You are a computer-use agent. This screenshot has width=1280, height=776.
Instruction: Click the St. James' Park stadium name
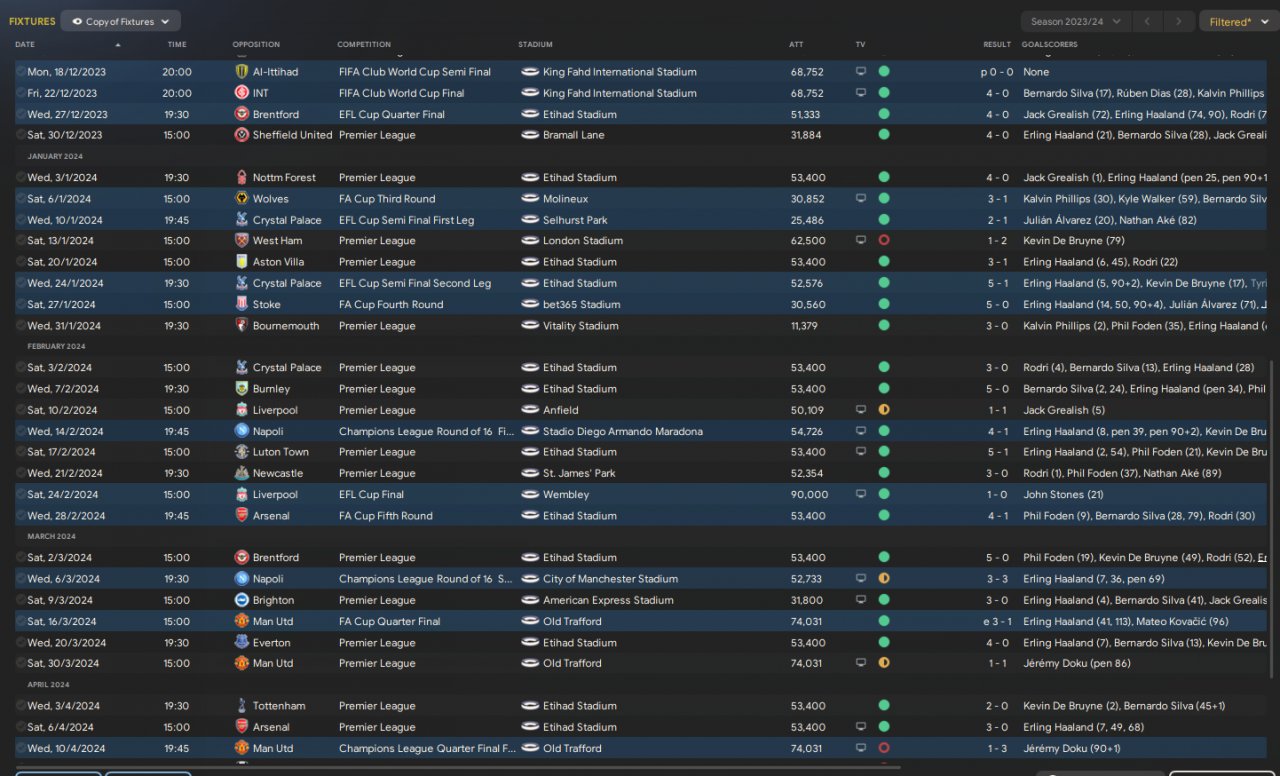[579, 474]
